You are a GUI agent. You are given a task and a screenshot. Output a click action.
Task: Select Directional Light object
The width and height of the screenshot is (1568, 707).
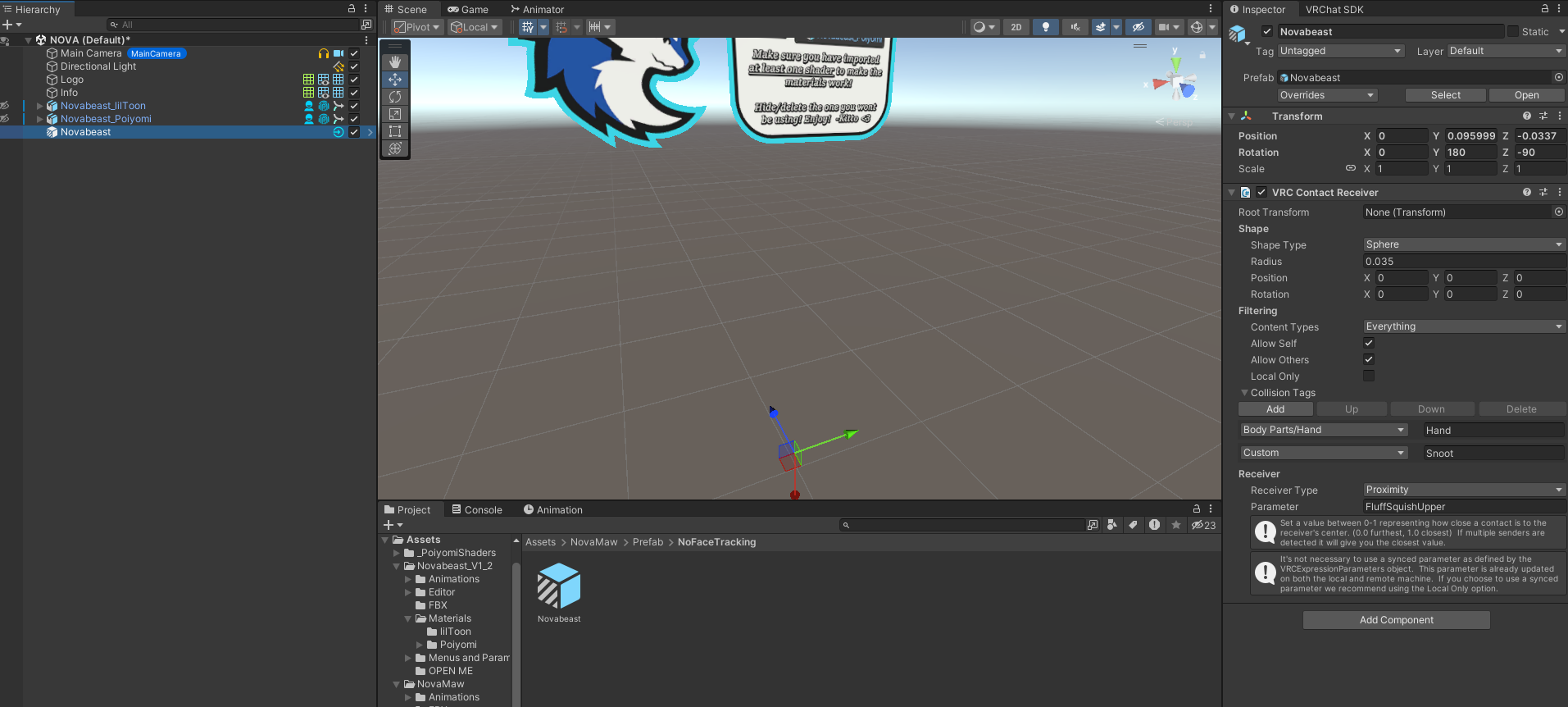click(x=98, y=66)
